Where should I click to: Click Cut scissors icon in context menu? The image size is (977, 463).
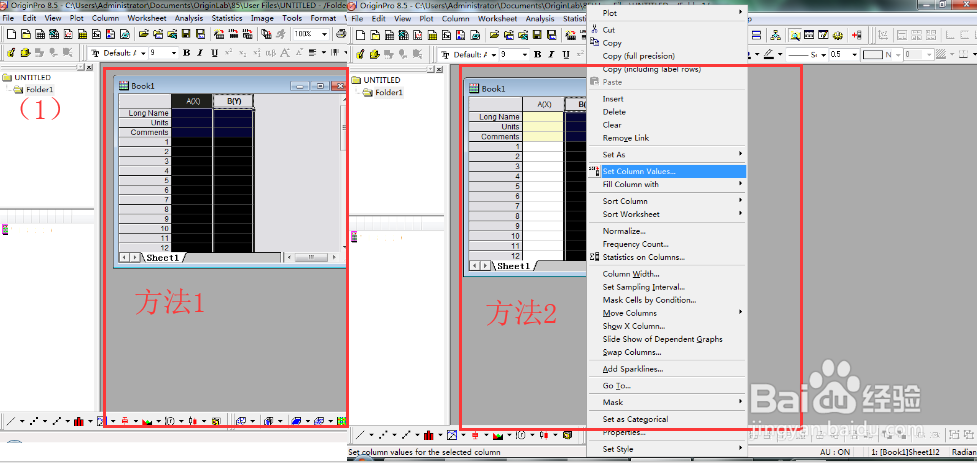(x=594, y=29)
